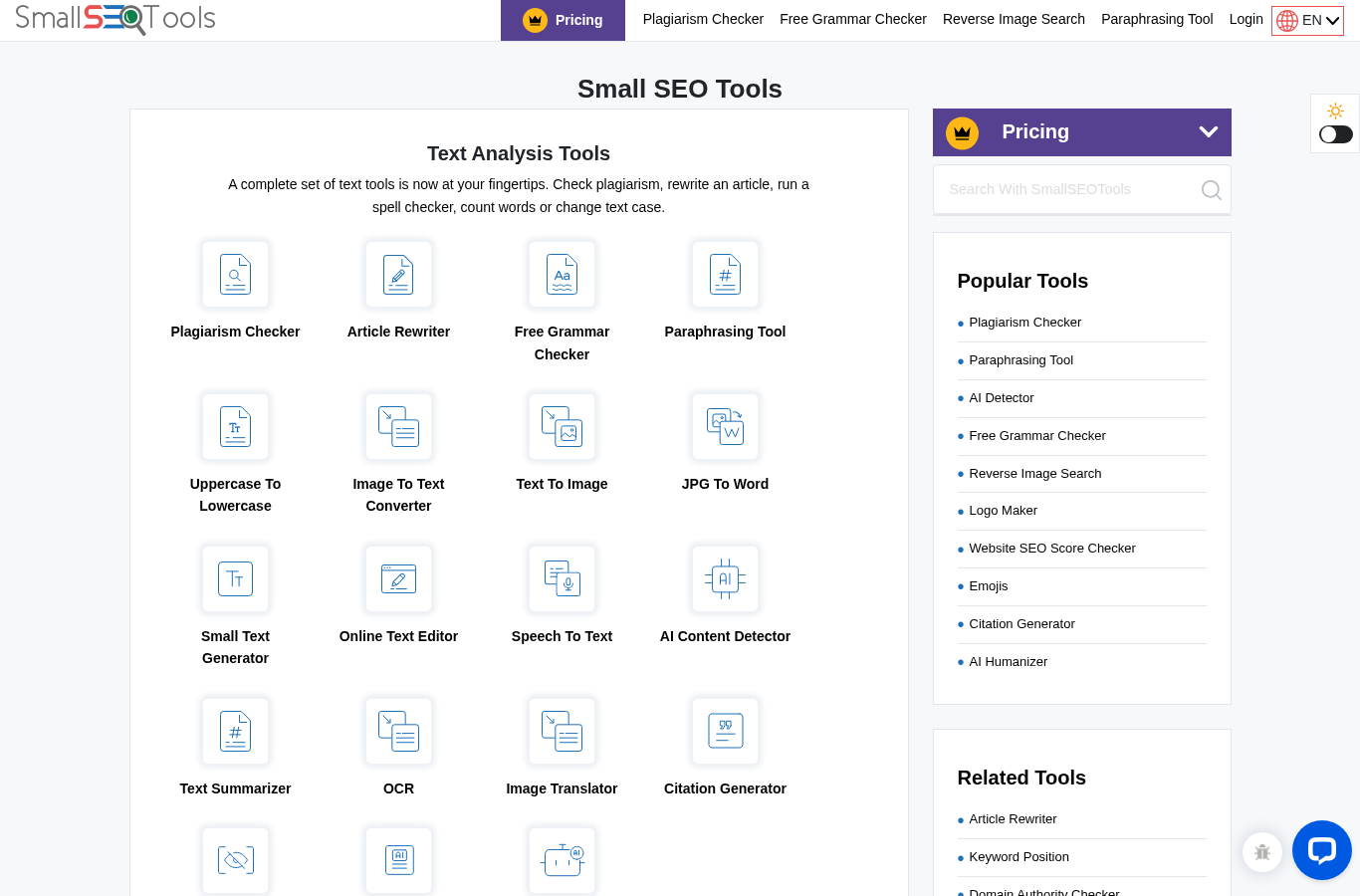
Task: Open AI Detector in Popular Tools
Action: [1001, 398]
